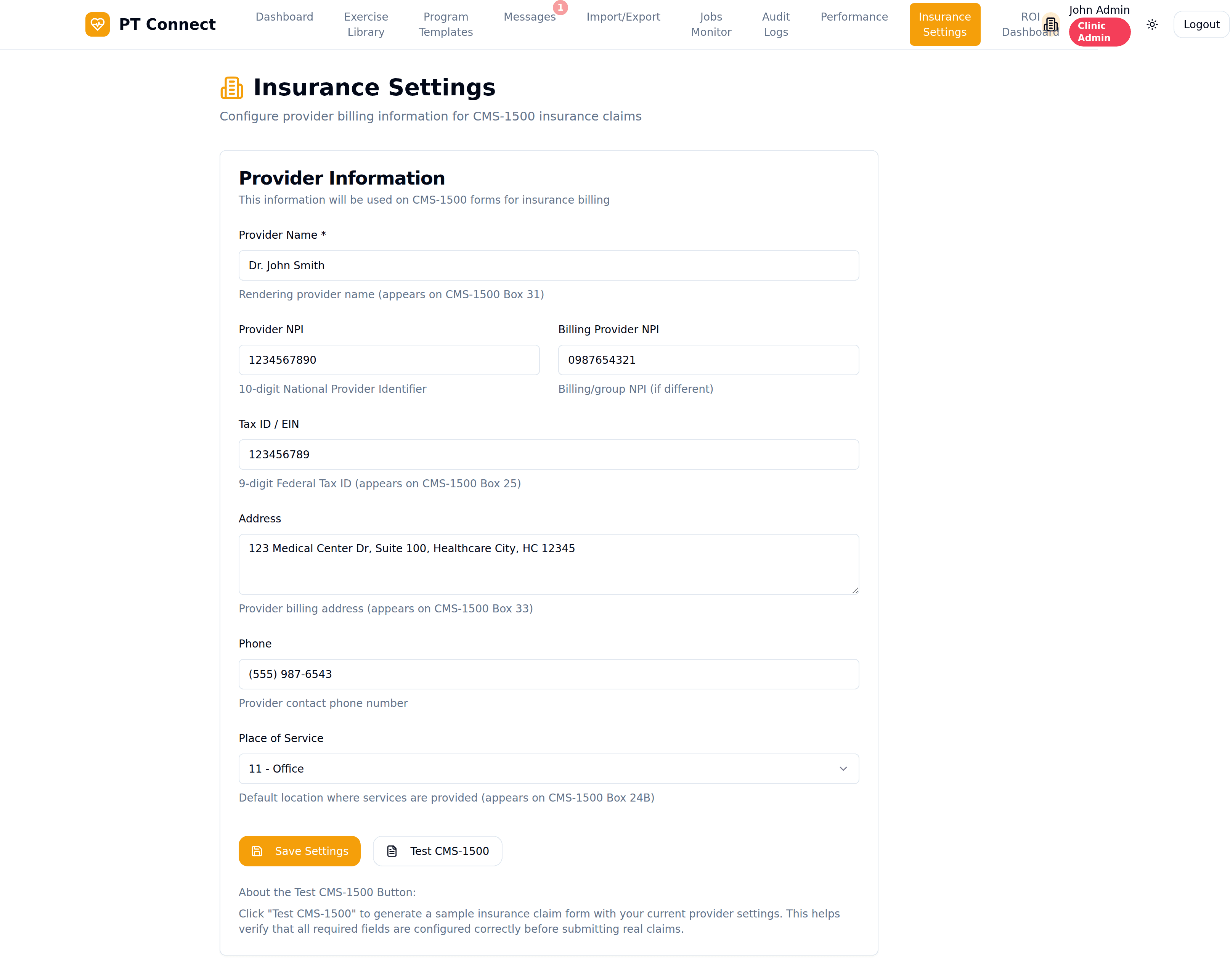Click the chevron on the 11 - Office selector
The image size is (1230, 980).
(844, 768)
